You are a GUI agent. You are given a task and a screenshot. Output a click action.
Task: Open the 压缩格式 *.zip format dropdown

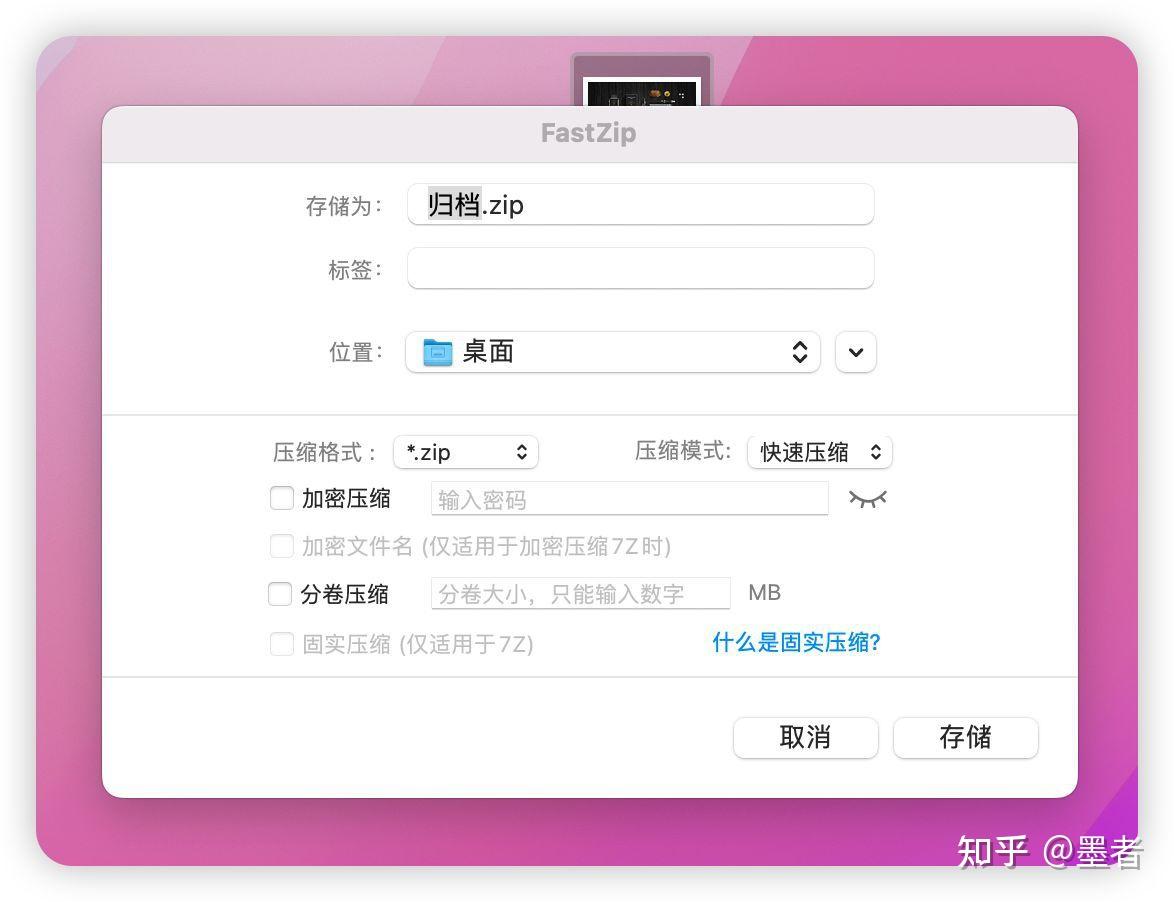point(466,452)
